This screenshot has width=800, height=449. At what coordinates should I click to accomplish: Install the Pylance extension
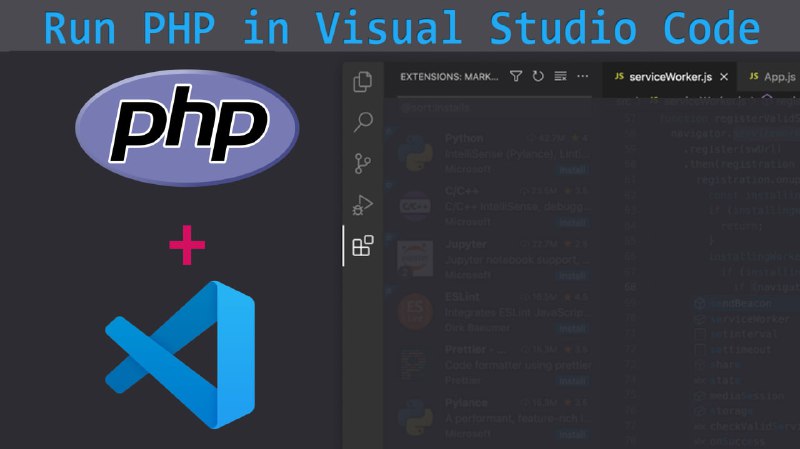pos(572,434)
